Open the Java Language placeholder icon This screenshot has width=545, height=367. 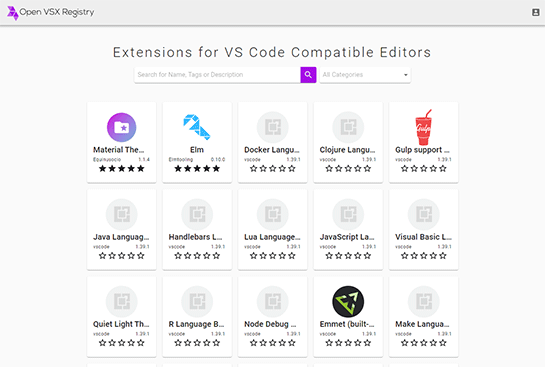(x=121, y=214)
